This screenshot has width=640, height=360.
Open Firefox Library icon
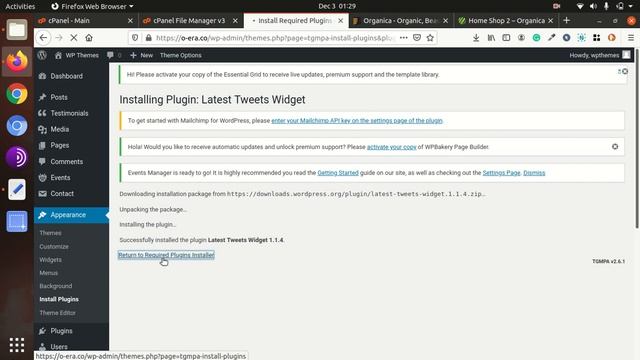tap(491, 38)
